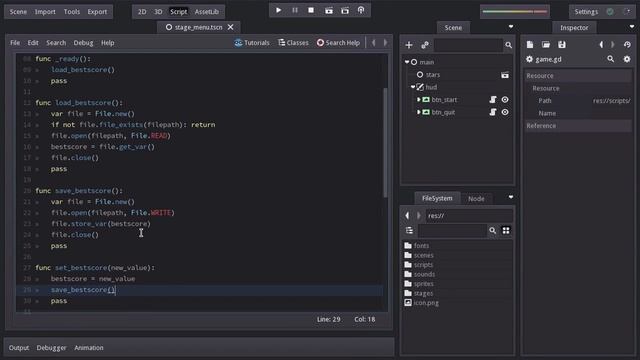Go back in FileSystem directory history
The image size is (640, 360).
[407, 216]
